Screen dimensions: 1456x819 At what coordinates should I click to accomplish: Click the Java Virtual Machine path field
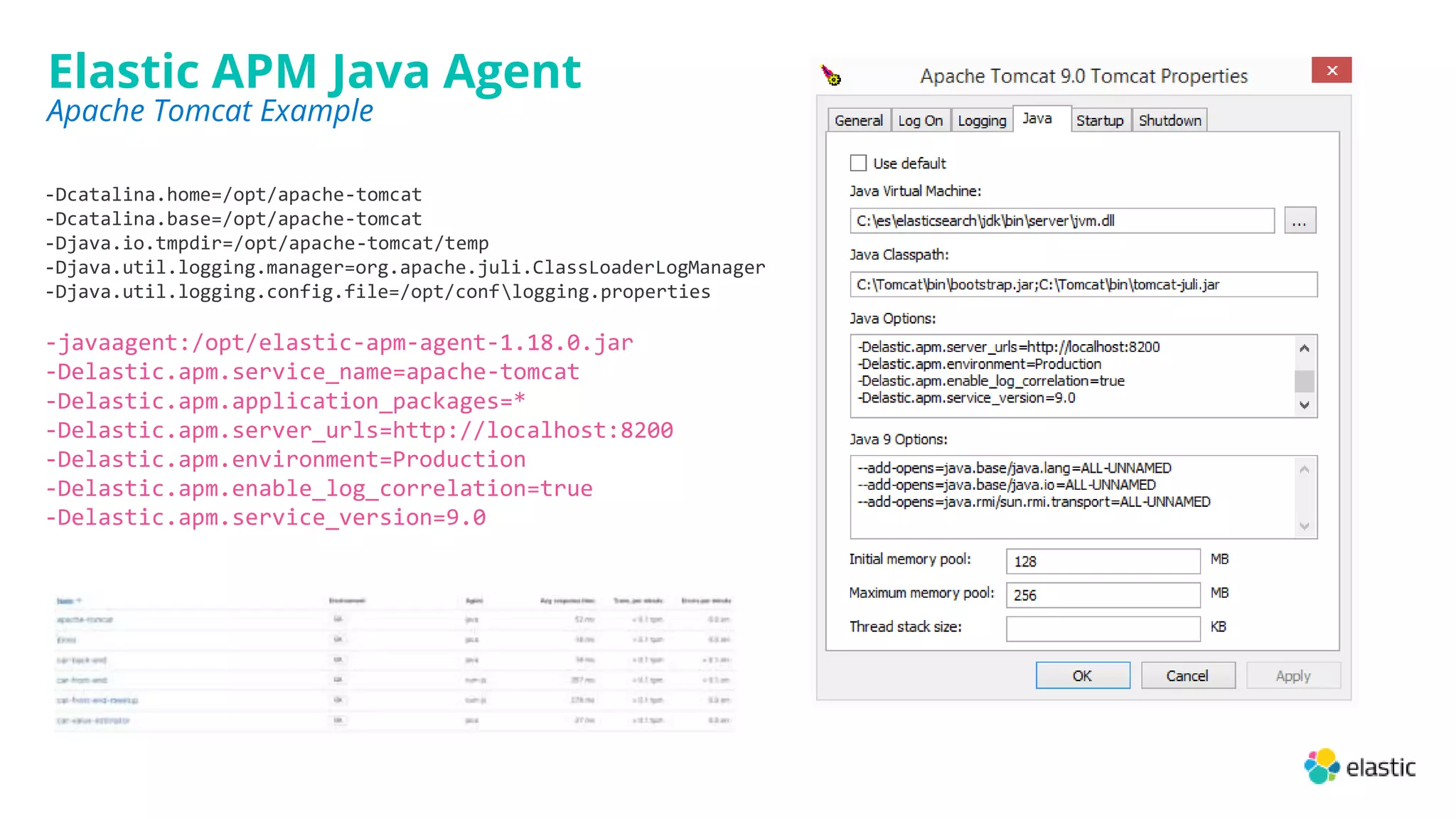pyautogui.click(x=1062, y=220)
